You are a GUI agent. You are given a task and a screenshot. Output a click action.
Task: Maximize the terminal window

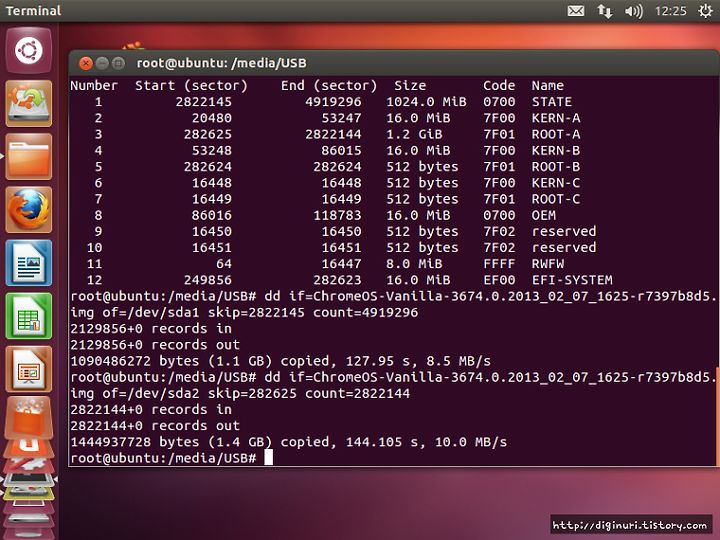pos(118,63)
